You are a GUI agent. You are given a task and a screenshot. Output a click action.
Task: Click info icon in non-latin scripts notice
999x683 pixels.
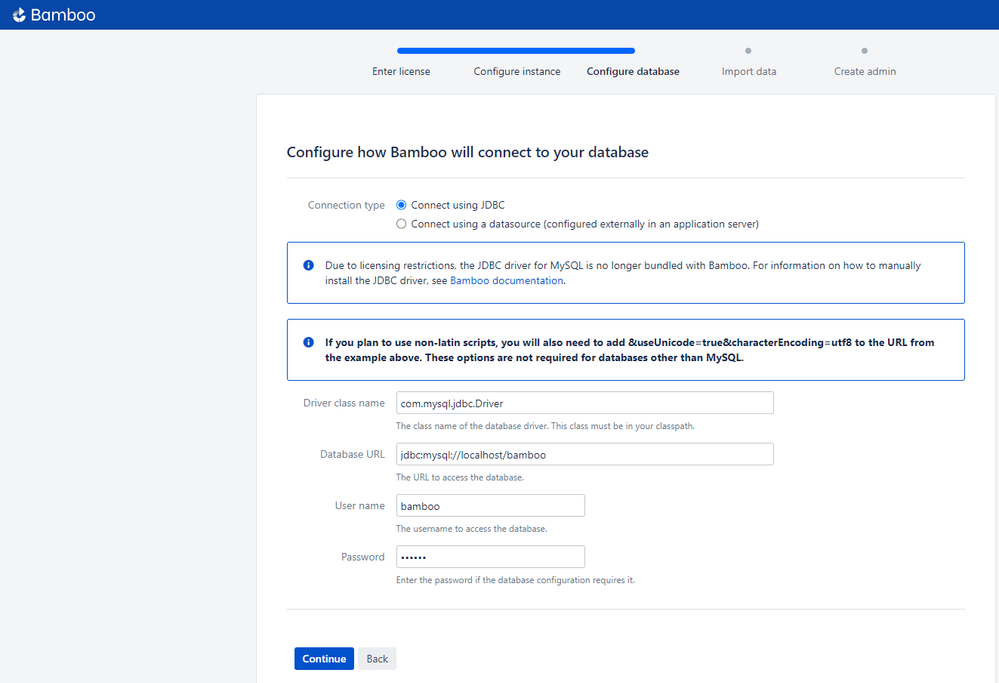coord(308,342)
